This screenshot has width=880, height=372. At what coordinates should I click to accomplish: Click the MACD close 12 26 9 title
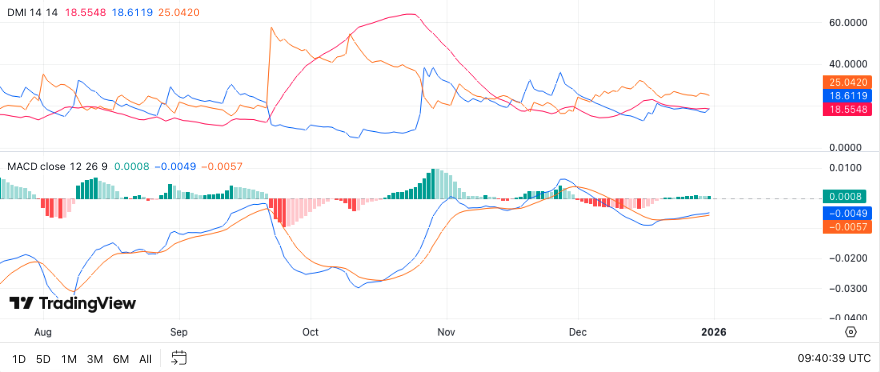pos(57,167)
